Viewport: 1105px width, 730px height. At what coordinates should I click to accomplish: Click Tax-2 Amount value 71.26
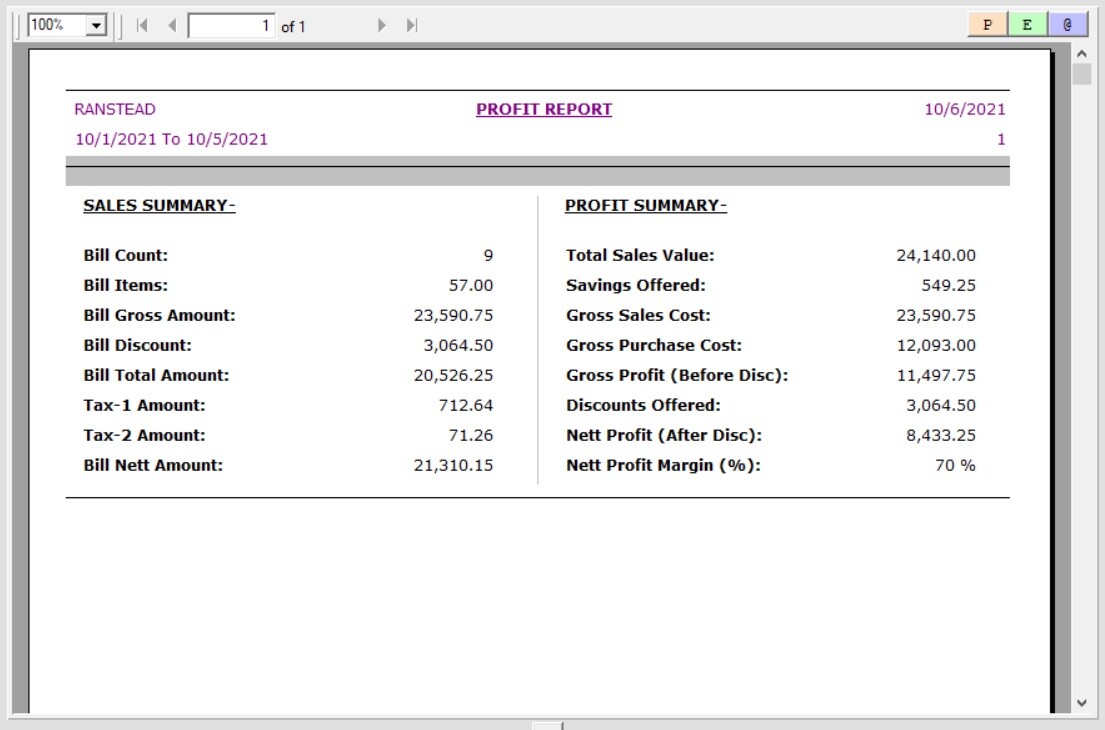tap(471, 435)
